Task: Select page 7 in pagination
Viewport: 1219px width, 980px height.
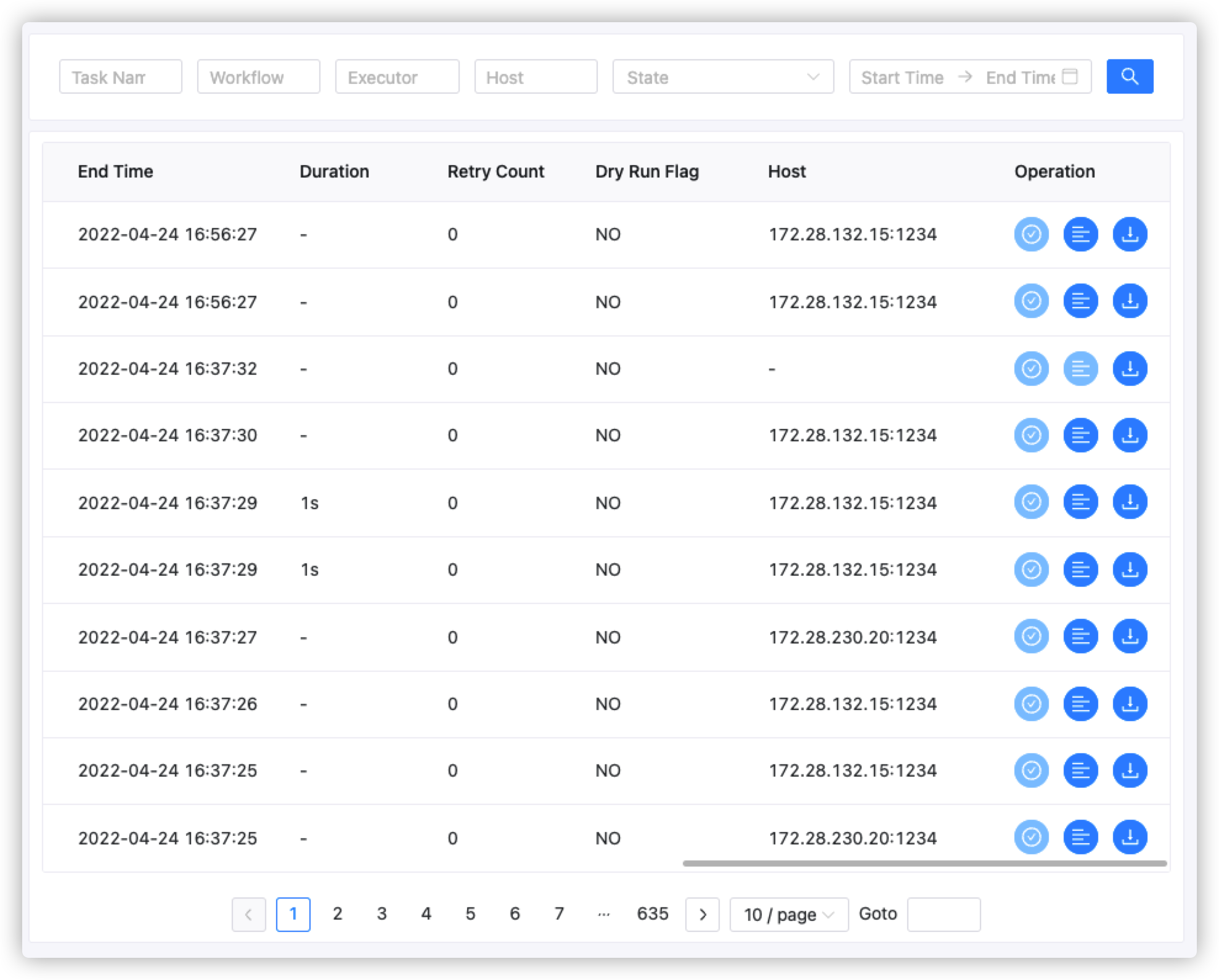Action: click(x=559, y=913)
